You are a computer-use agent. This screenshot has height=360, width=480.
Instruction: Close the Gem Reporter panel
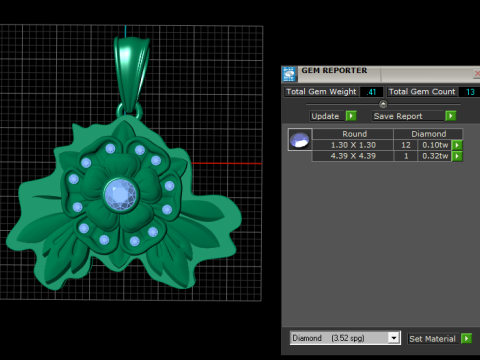[477, 74]
